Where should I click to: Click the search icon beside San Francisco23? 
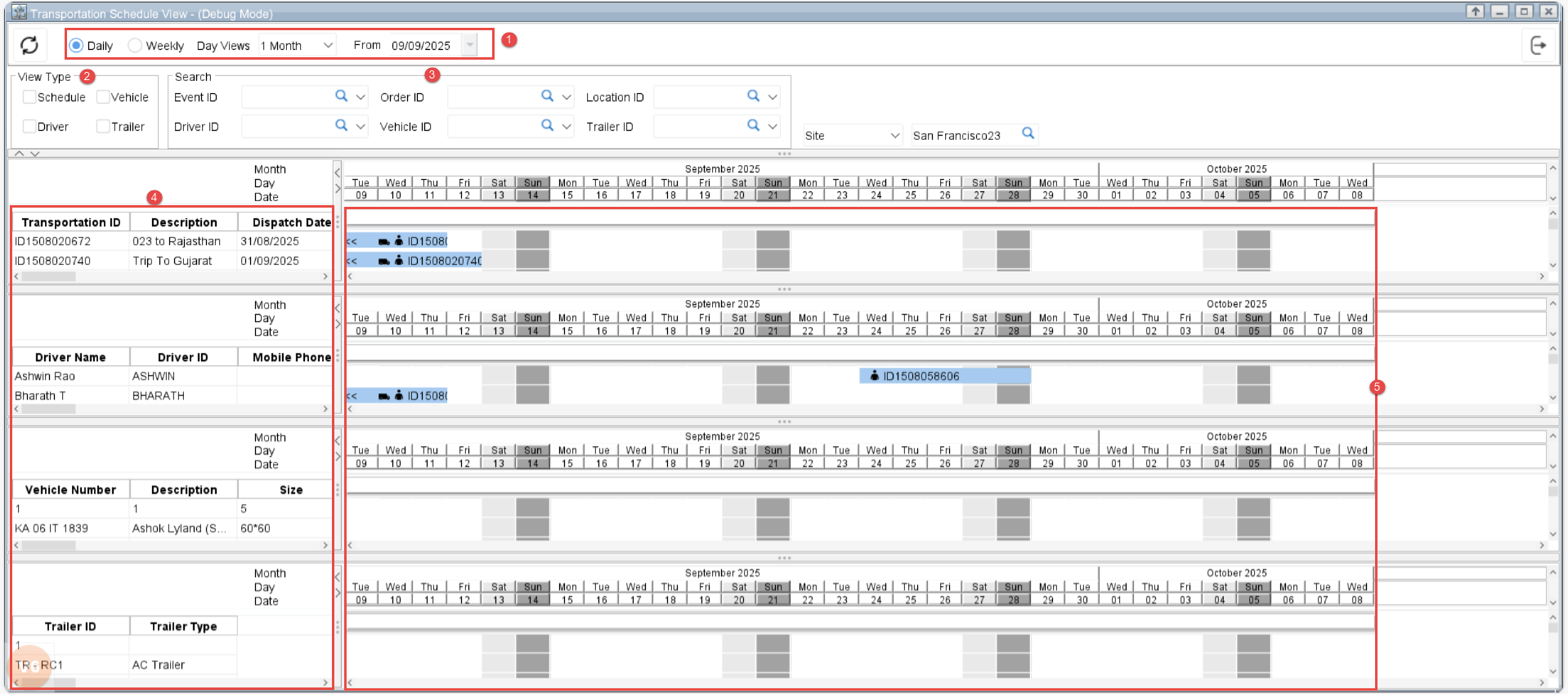1028,133
